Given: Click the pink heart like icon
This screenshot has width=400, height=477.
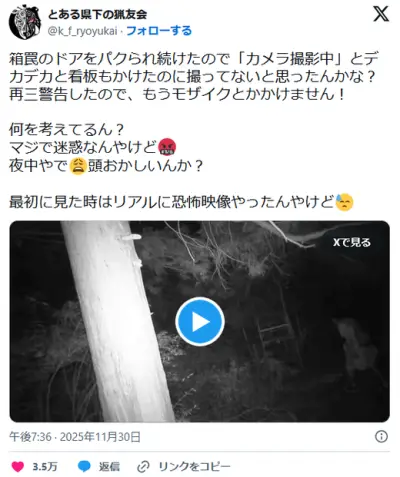Looking at the screenshot, I should [x=18, y=466].
